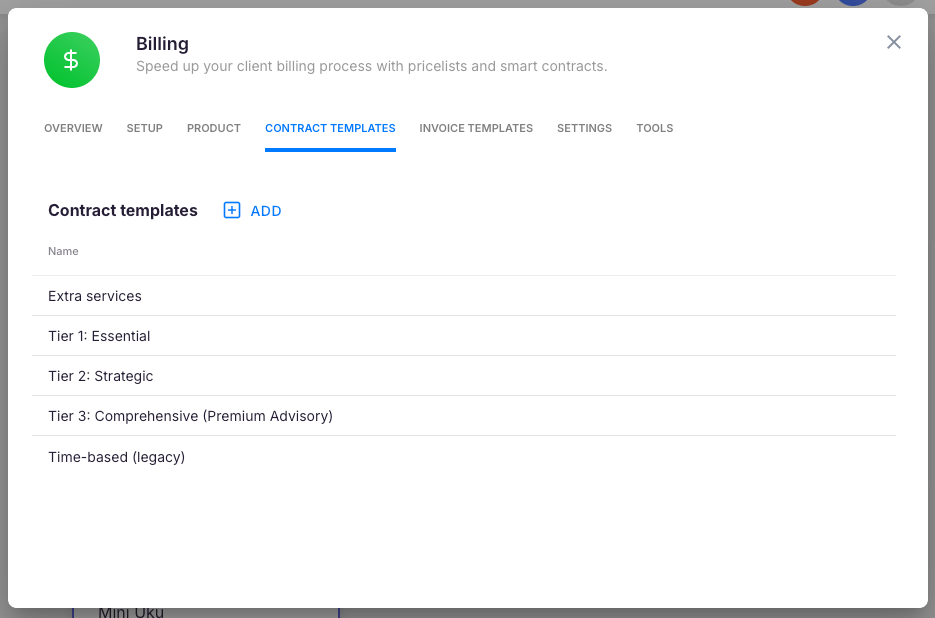
Task: Open the Extra services template
Action: 95,296
